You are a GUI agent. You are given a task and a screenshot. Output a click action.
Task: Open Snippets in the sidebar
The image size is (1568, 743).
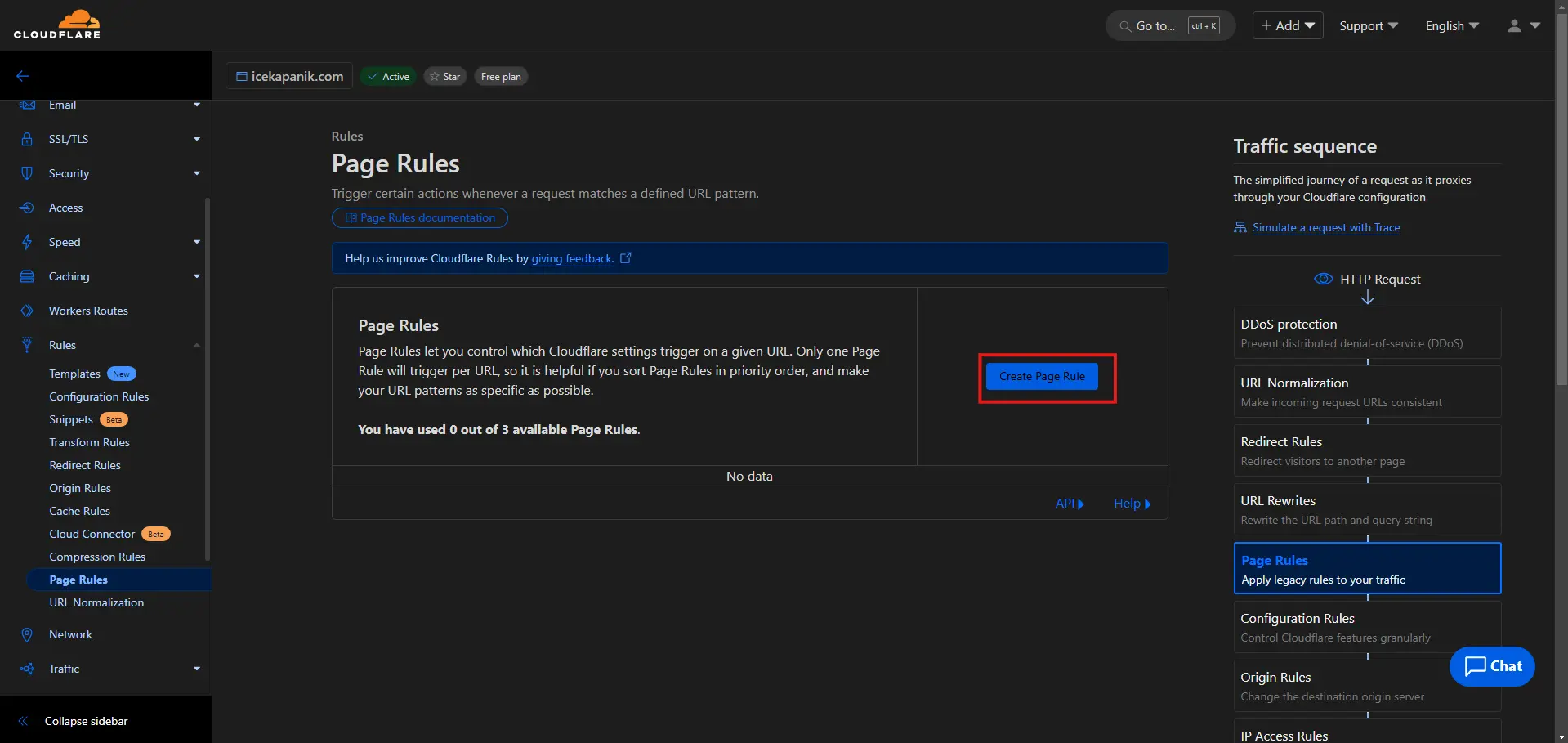pyautogui.click(x=71, y=419)
